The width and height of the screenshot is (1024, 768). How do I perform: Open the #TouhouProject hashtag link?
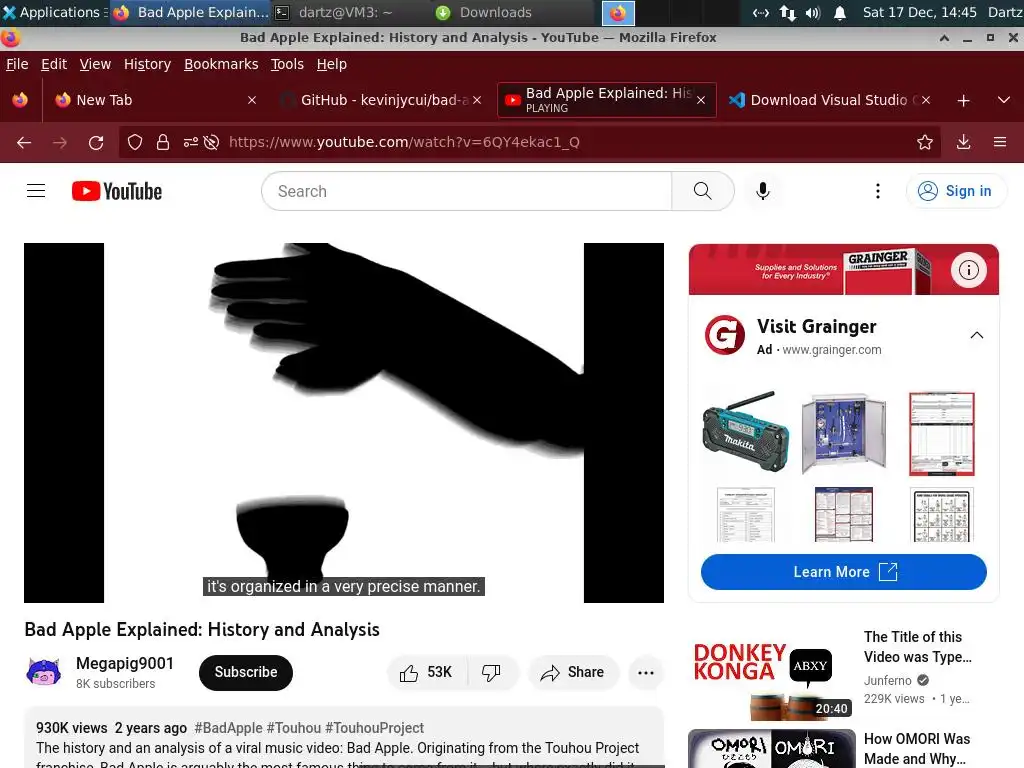coord(374,728)
